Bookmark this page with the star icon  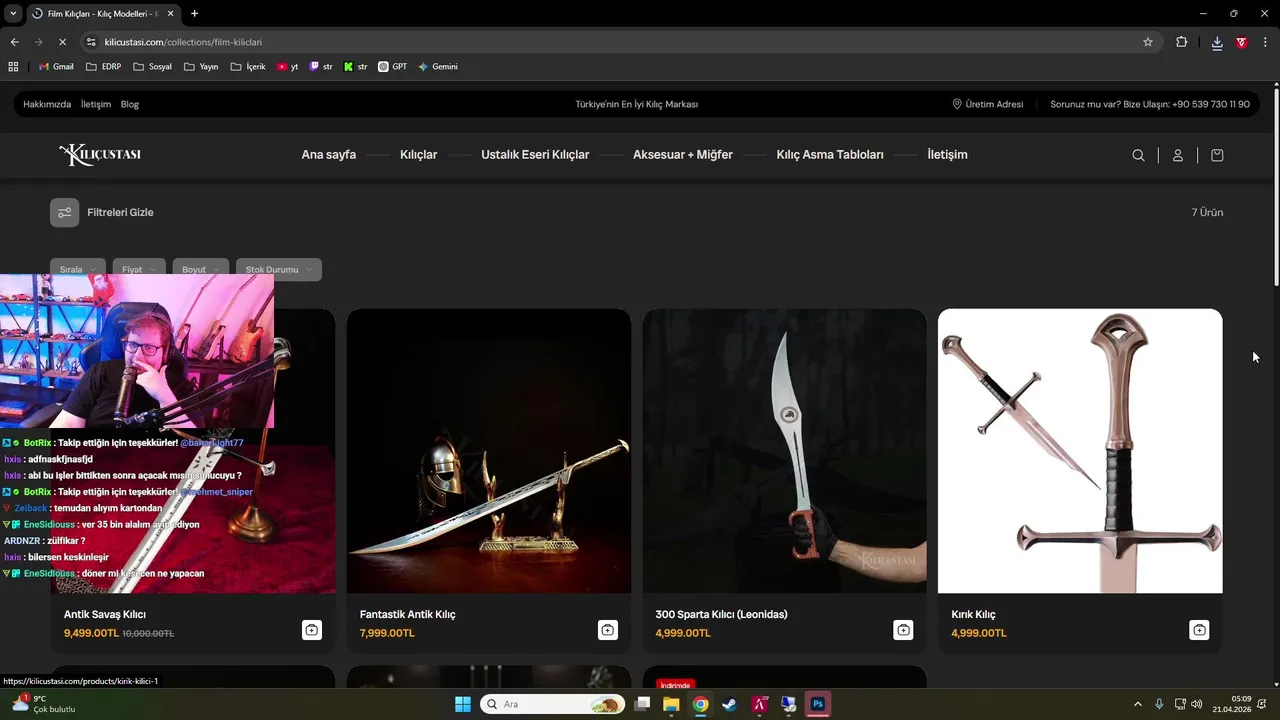[x=1148, y=42]
